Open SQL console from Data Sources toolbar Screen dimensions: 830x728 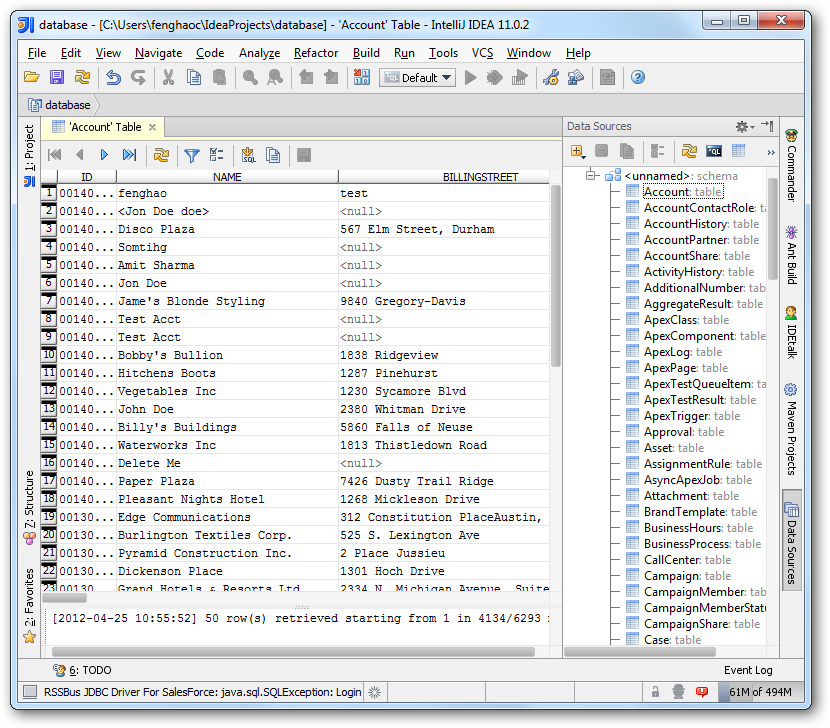pyautogui.click(x=714, y=151)
